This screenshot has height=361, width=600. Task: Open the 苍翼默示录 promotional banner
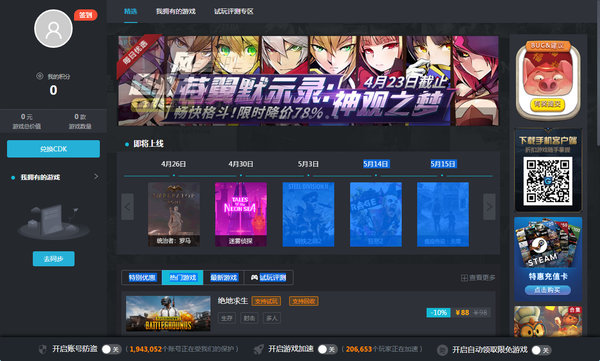point(308,81)
